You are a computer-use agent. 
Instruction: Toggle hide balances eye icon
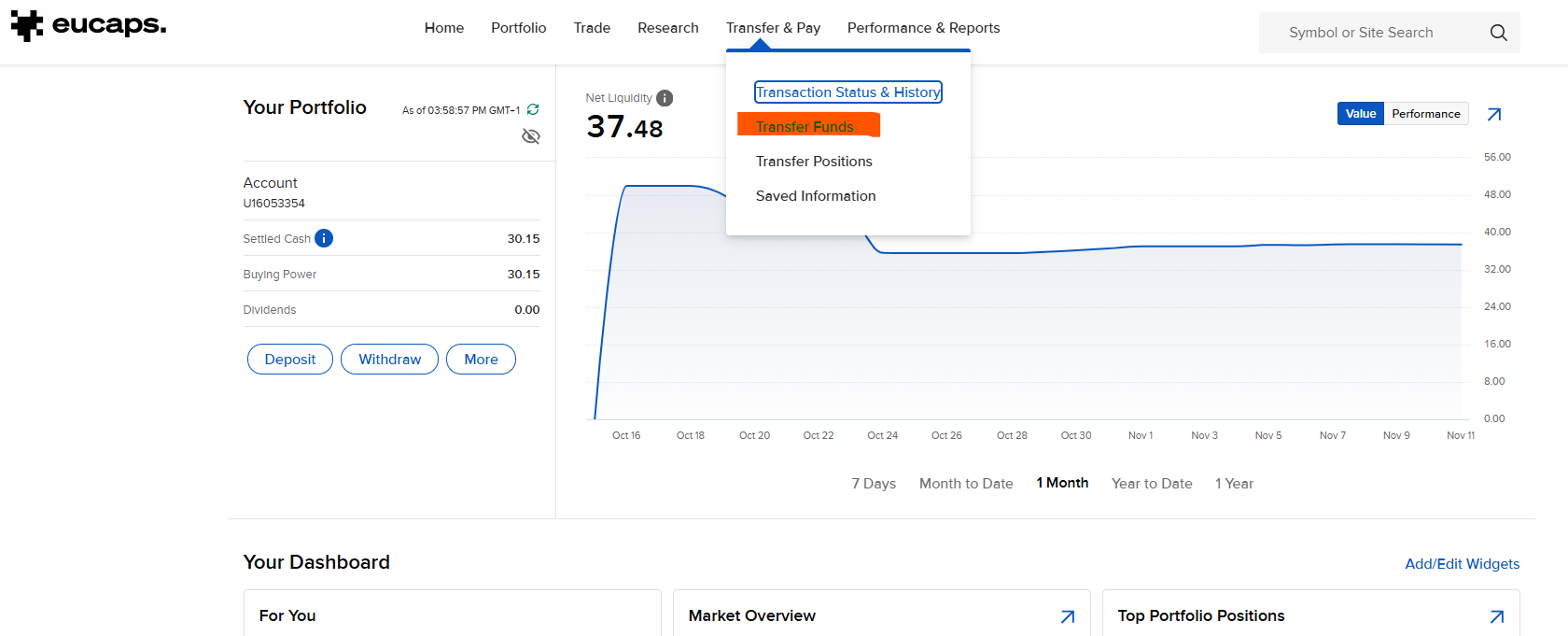pyautogui.click(x=531, y=136)
